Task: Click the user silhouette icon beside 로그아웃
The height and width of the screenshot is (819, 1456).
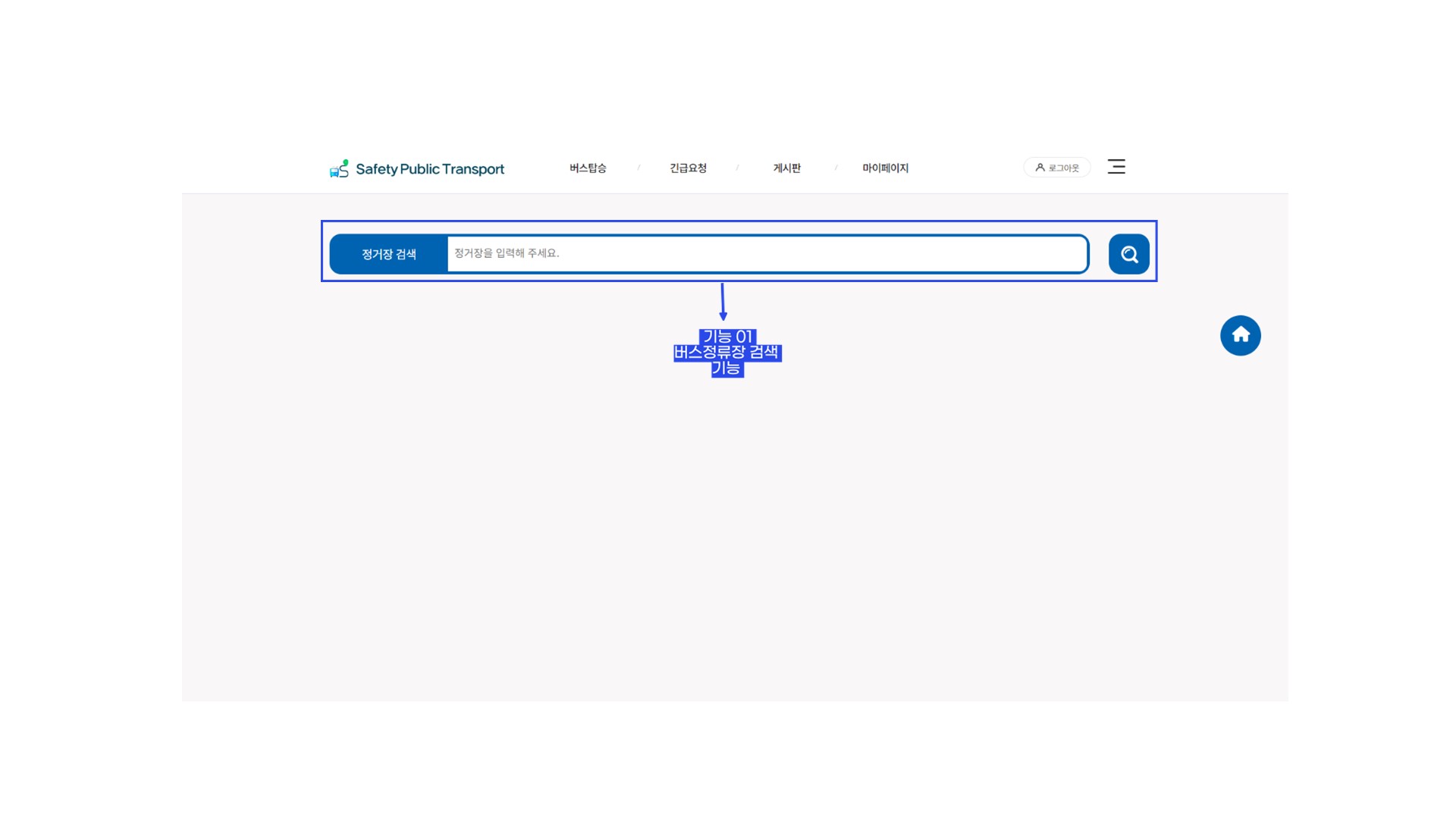Action: click(x=1040, y=168)
